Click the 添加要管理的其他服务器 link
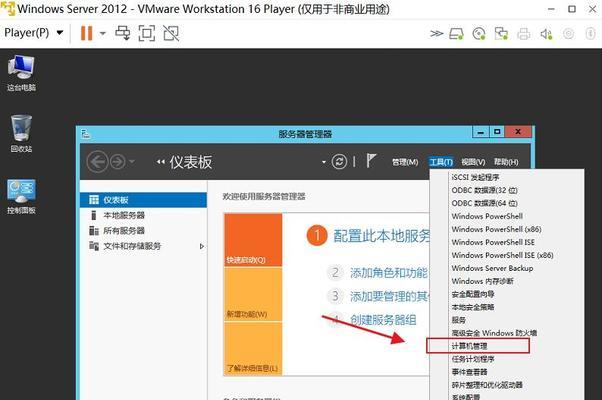The width and height of the screenshot is (602, 400). click(389, 296)
